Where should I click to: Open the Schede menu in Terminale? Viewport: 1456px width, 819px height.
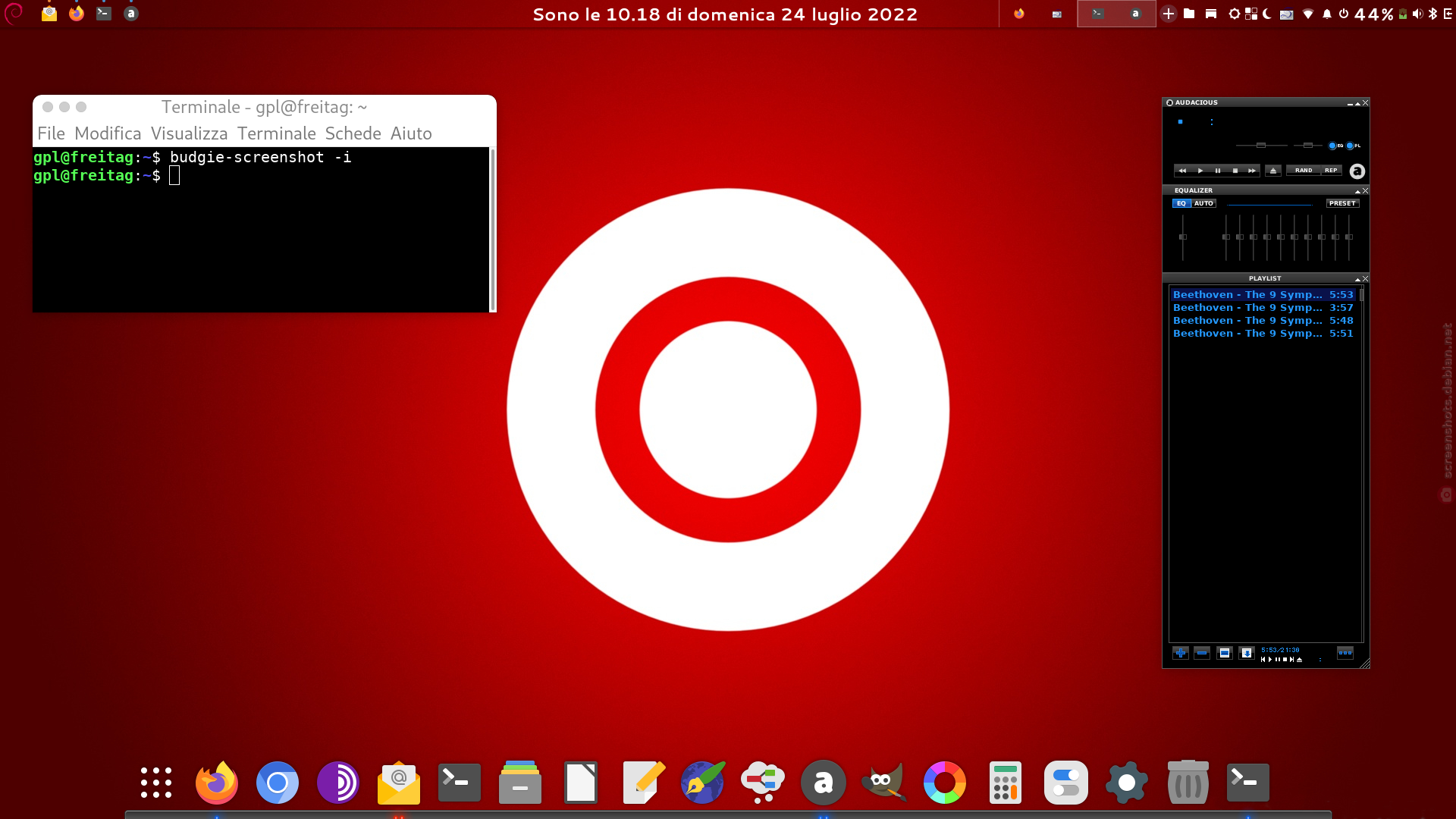(x=353, y=133)
